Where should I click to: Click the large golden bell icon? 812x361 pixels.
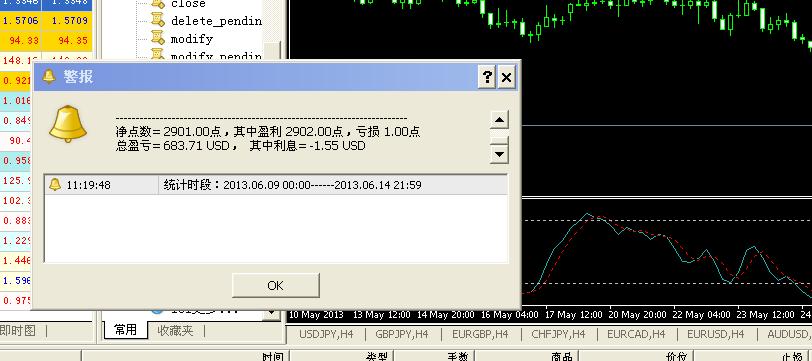click(x=68, y=124)
